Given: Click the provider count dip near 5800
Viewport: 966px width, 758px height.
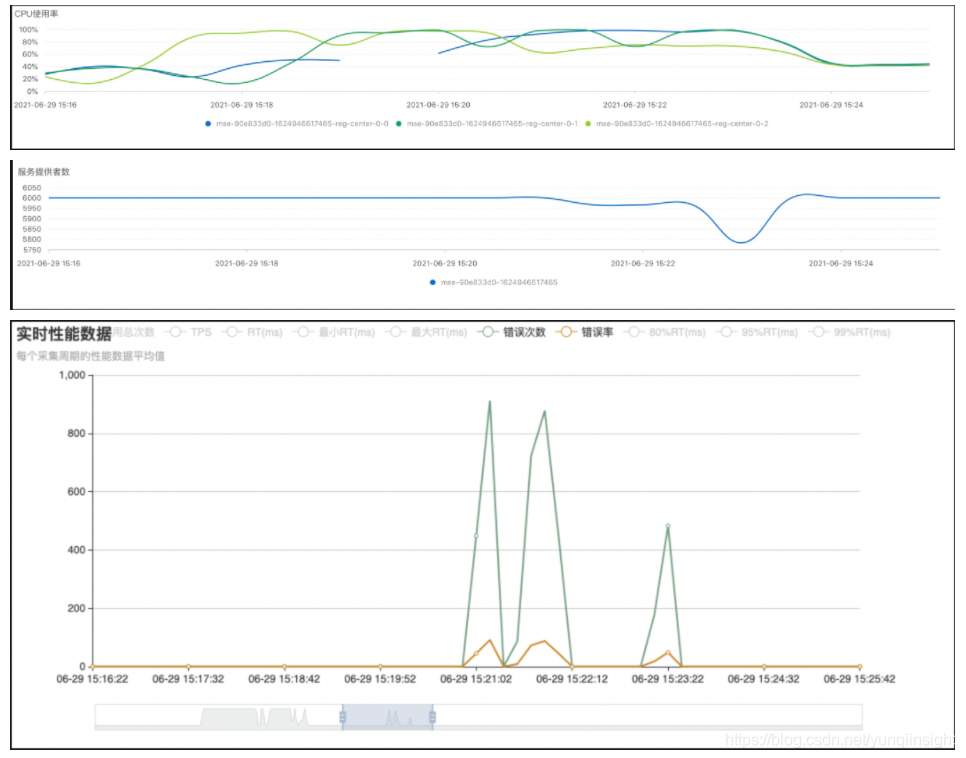Looking at the screenshot, I should (741, 242).
